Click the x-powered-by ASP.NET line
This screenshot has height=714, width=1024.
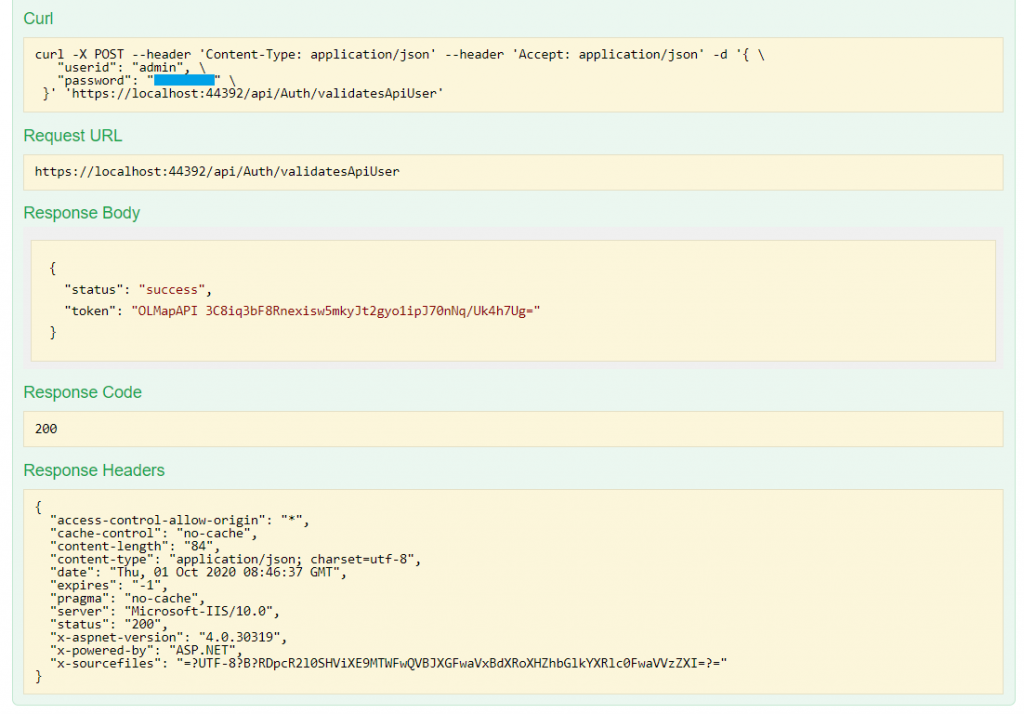click(146, 650)
